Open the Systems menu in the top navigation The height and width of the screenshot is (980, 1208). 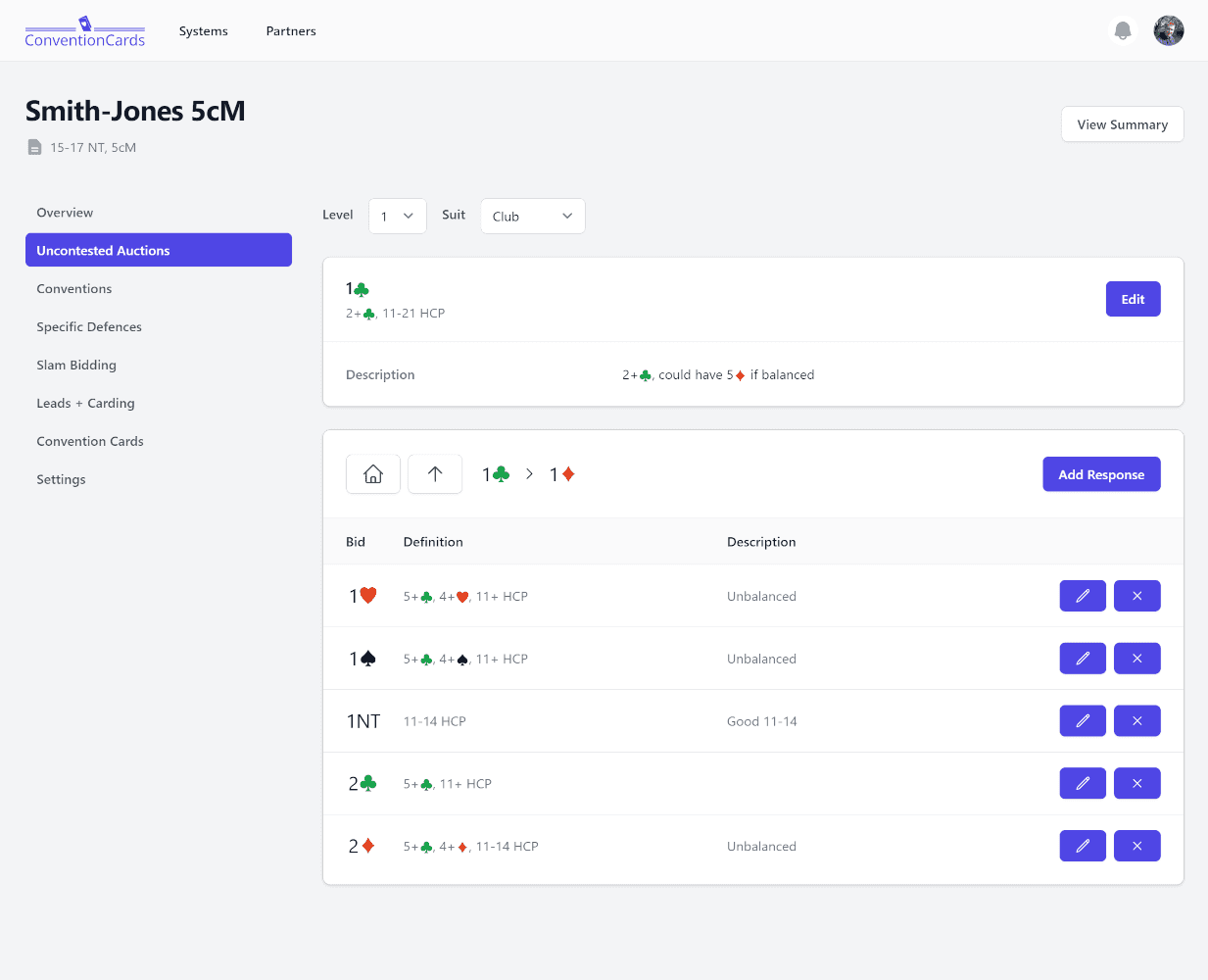click(x=203, y=31)
